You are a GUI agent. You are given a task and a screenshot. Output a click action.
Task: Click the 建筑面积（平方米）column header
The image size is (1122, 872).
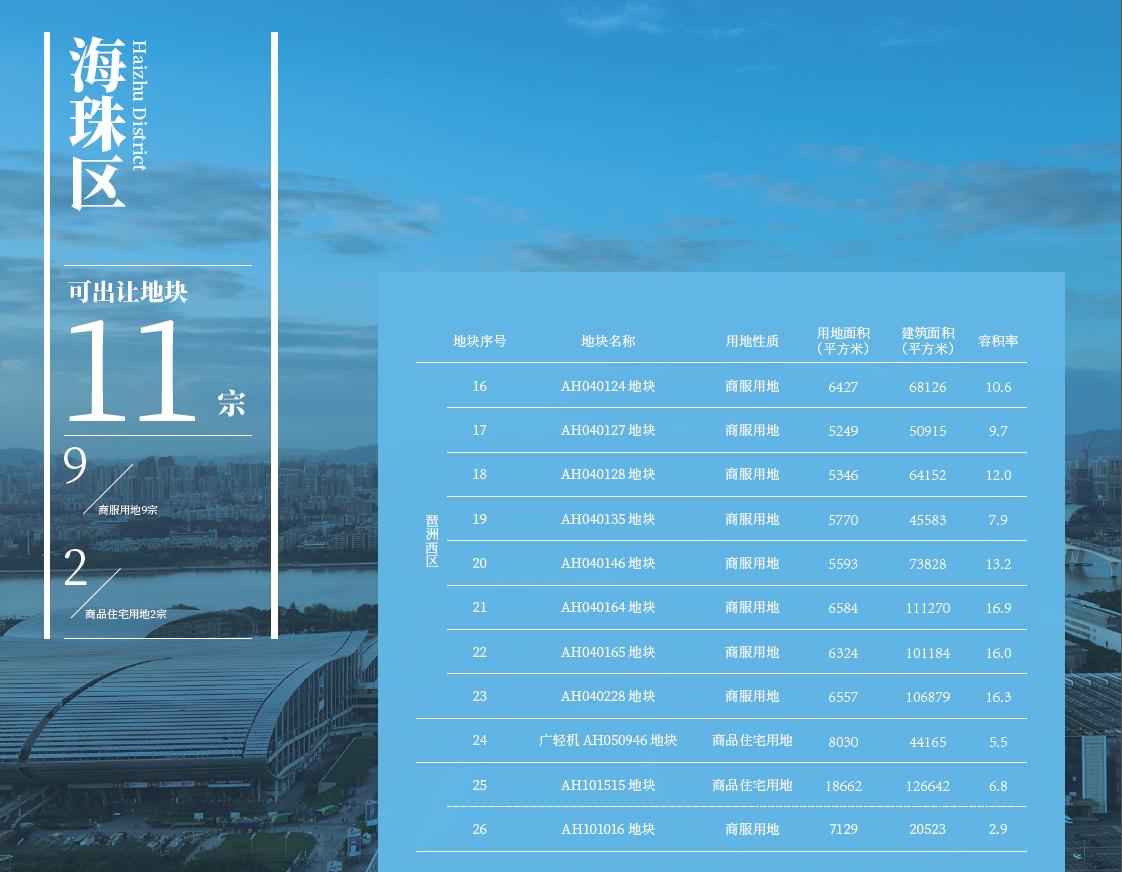(927, 341)
